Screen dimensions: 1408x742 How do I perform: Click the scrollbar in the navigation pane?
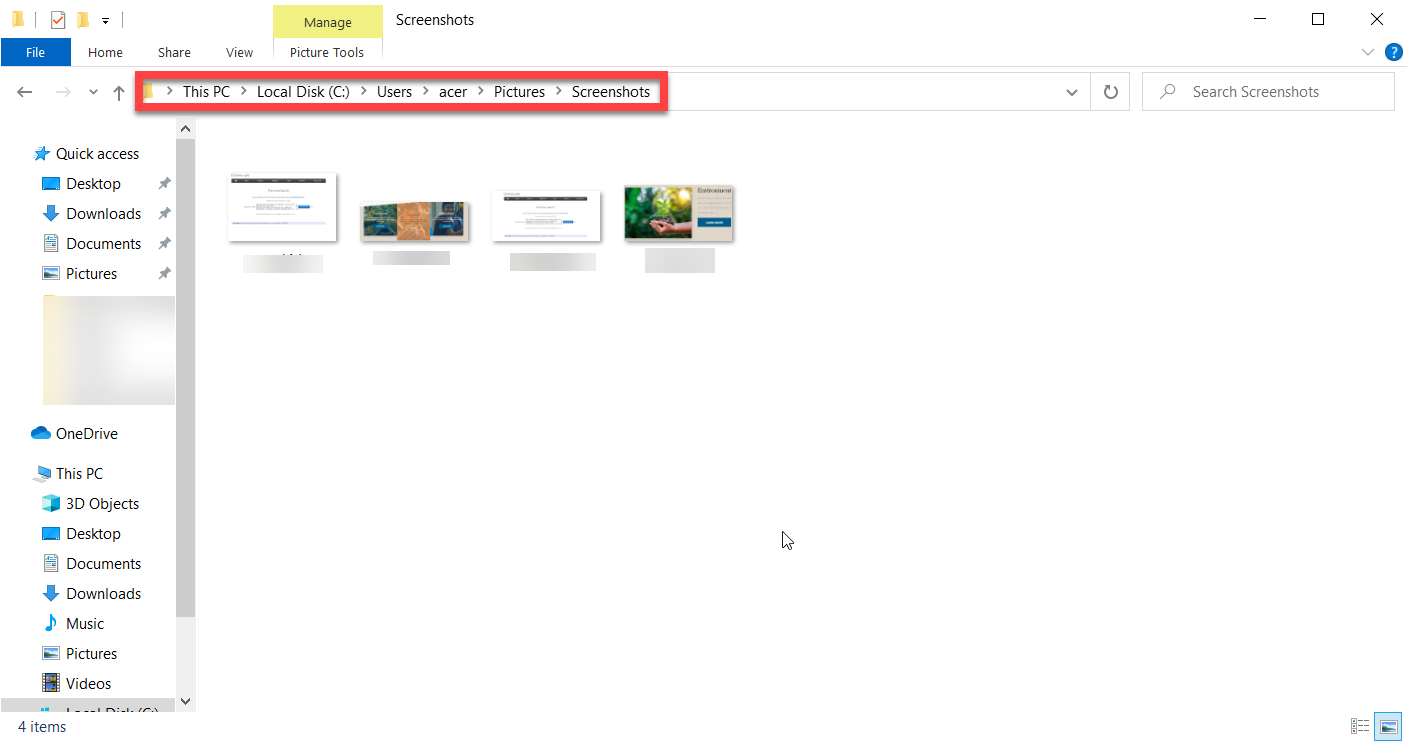(x=185, y=400)
